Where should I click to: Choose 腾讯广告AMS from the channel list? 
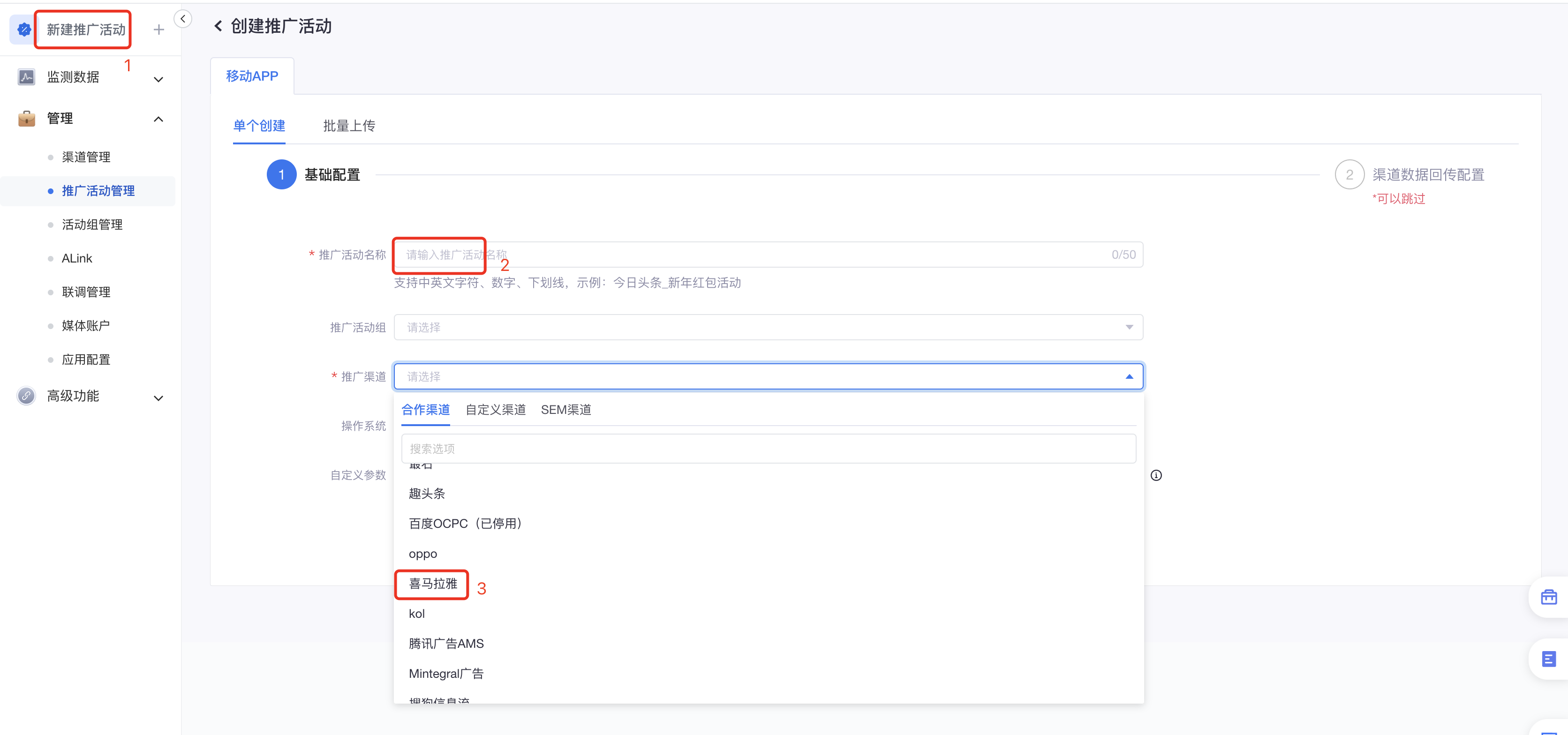(x=768, y=644)
